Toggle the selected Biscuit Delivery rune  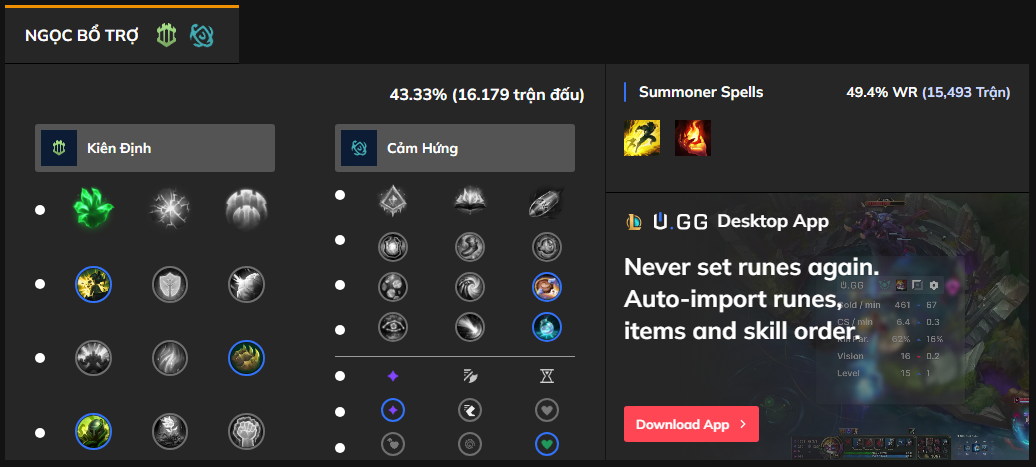point(547,287)
